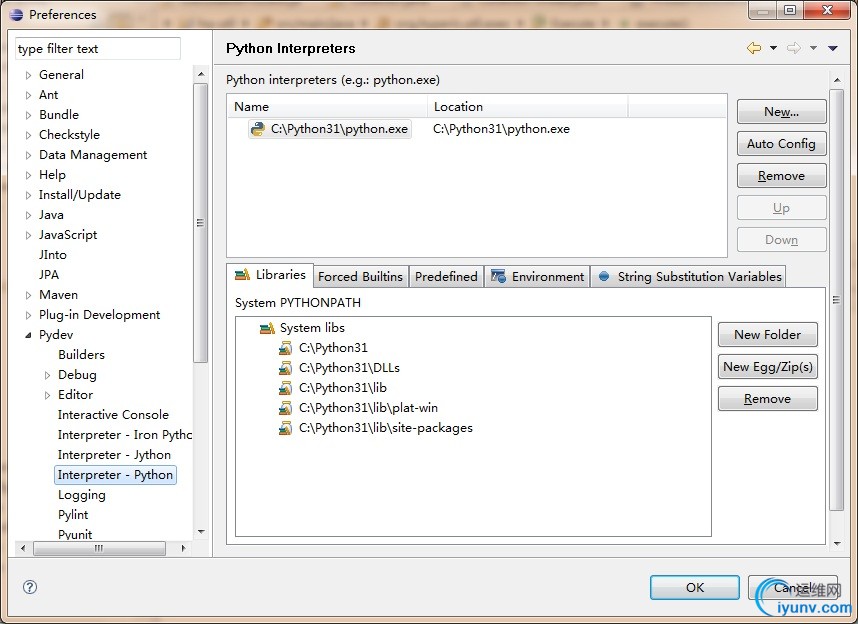Expand the Checkstyle tree node

pyautogui.click(x=28, y=135)
